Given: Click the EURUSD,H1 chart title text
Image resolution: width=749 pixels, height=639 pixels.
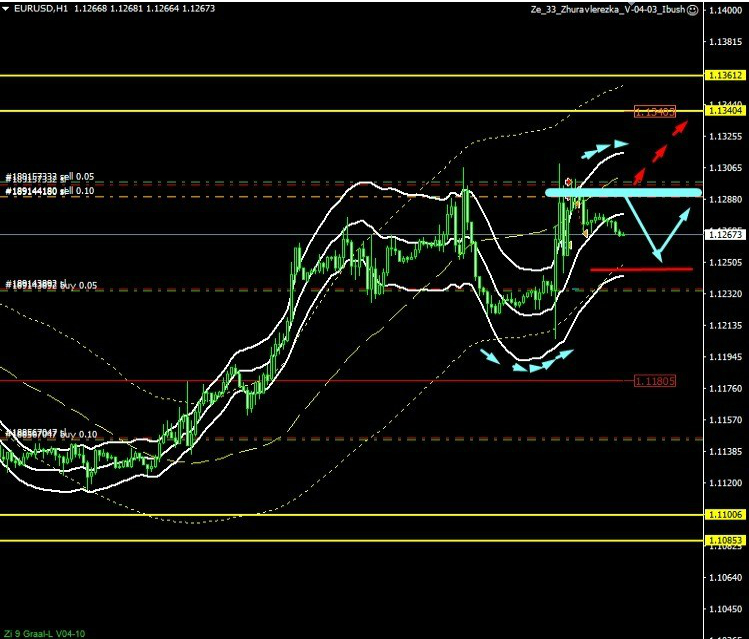Looking at the screenshot, I should (36, 9).
